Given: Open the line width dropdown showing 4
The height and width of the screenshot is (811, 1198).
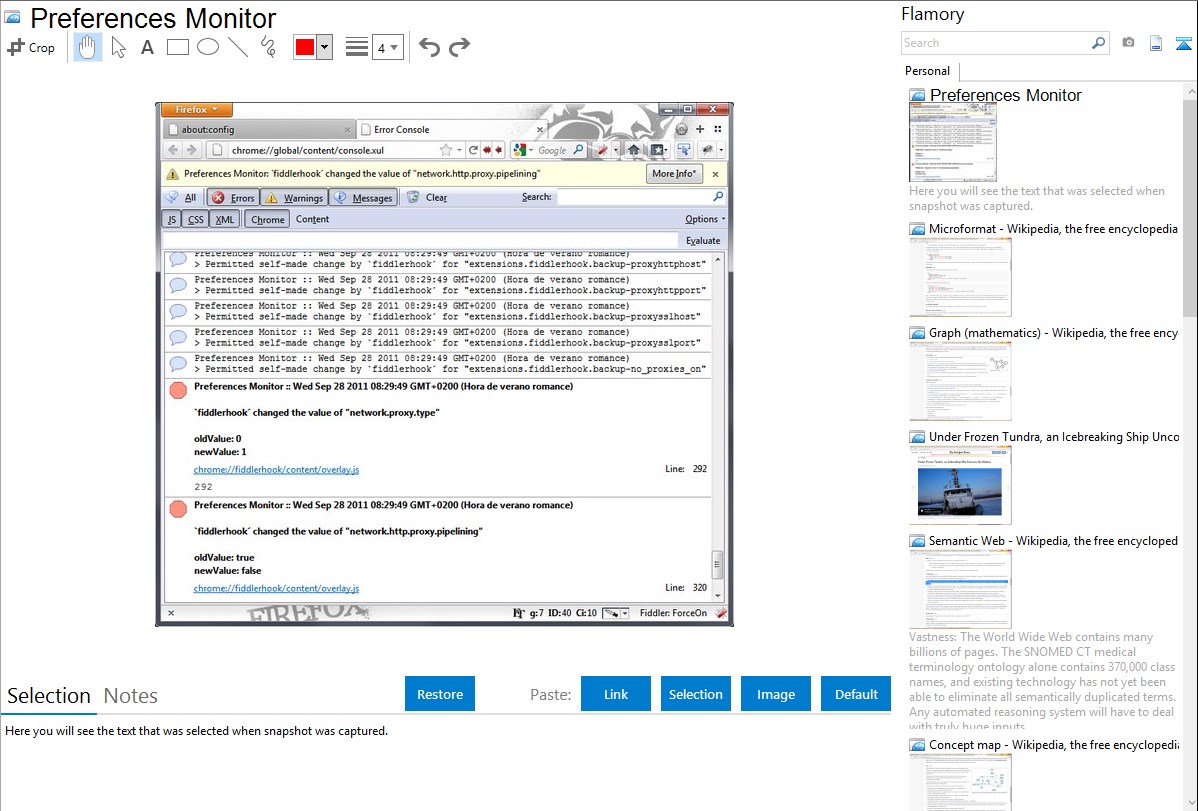Looking at the screenshot, I should 387,47.
